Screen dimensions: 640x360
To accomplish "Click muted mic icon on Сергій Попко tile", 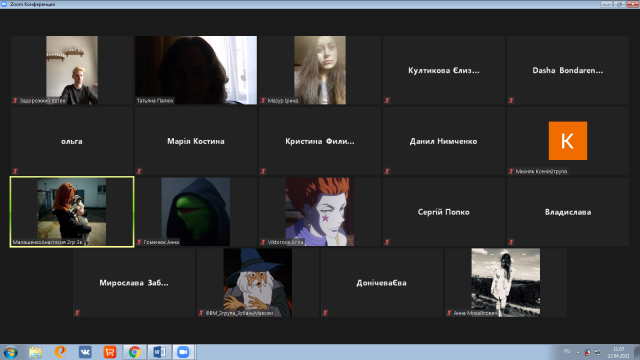I will pos(387,242).
